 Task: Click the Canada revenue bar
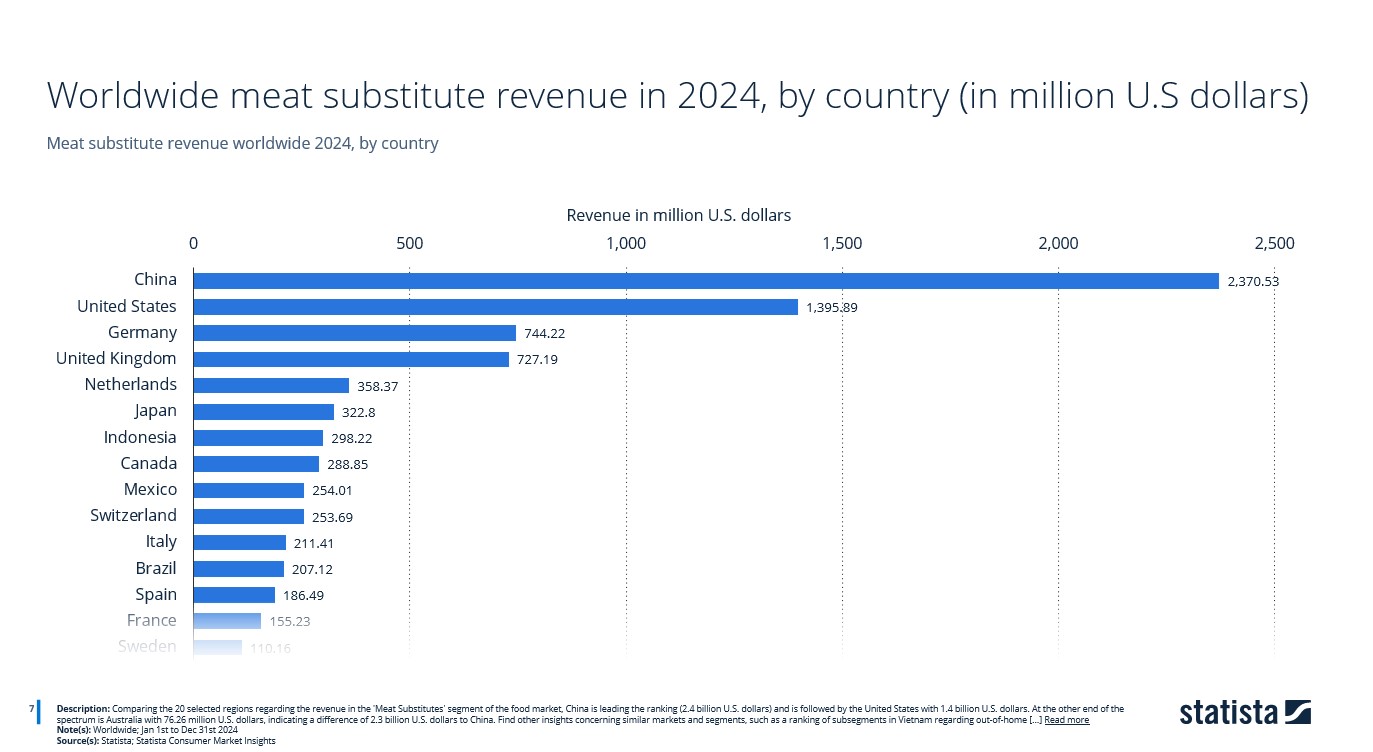point(255,463)
